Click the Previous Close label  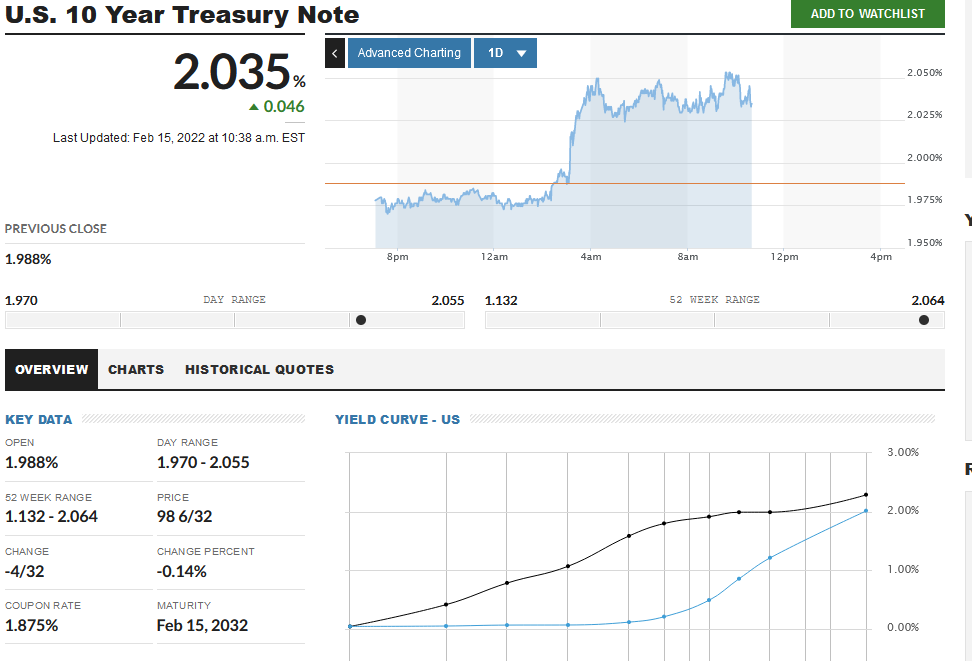click(x=56, y=229)
